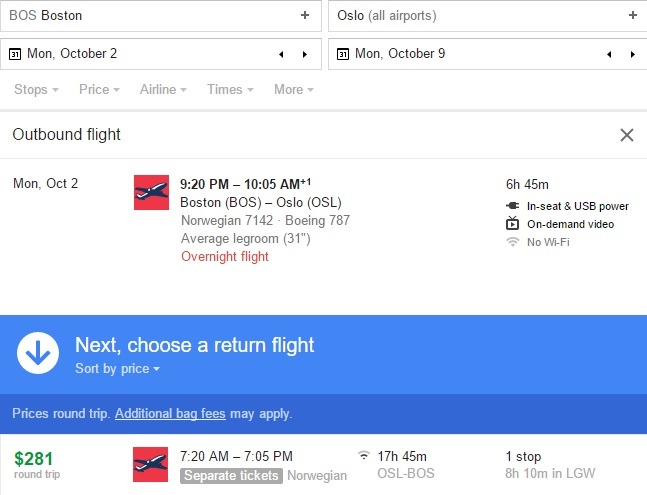647x495 pixels.
Task: Open calendar icon for Mon, October 2
Action: 15,54
